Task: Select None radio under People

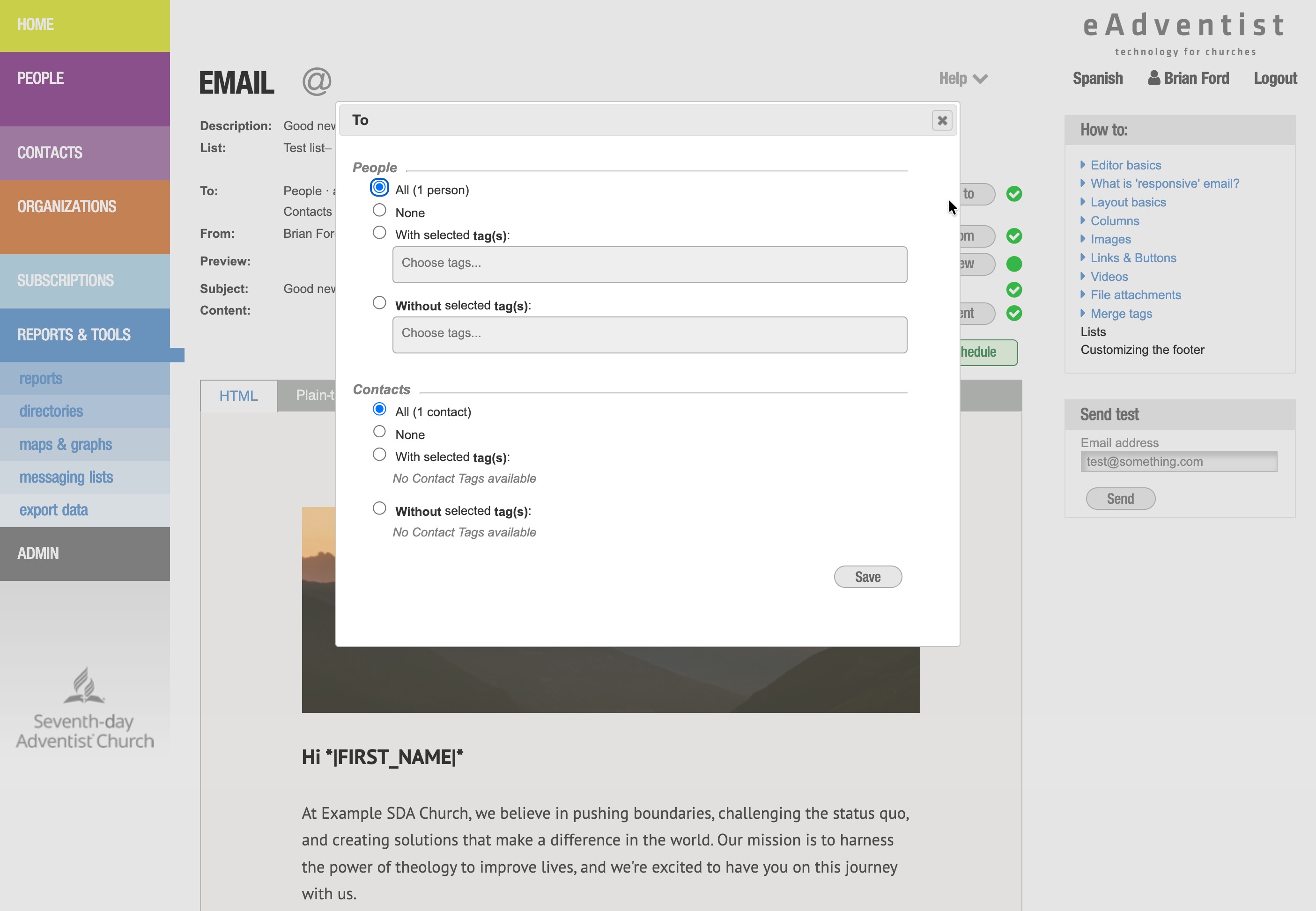Action: point(379,211)
